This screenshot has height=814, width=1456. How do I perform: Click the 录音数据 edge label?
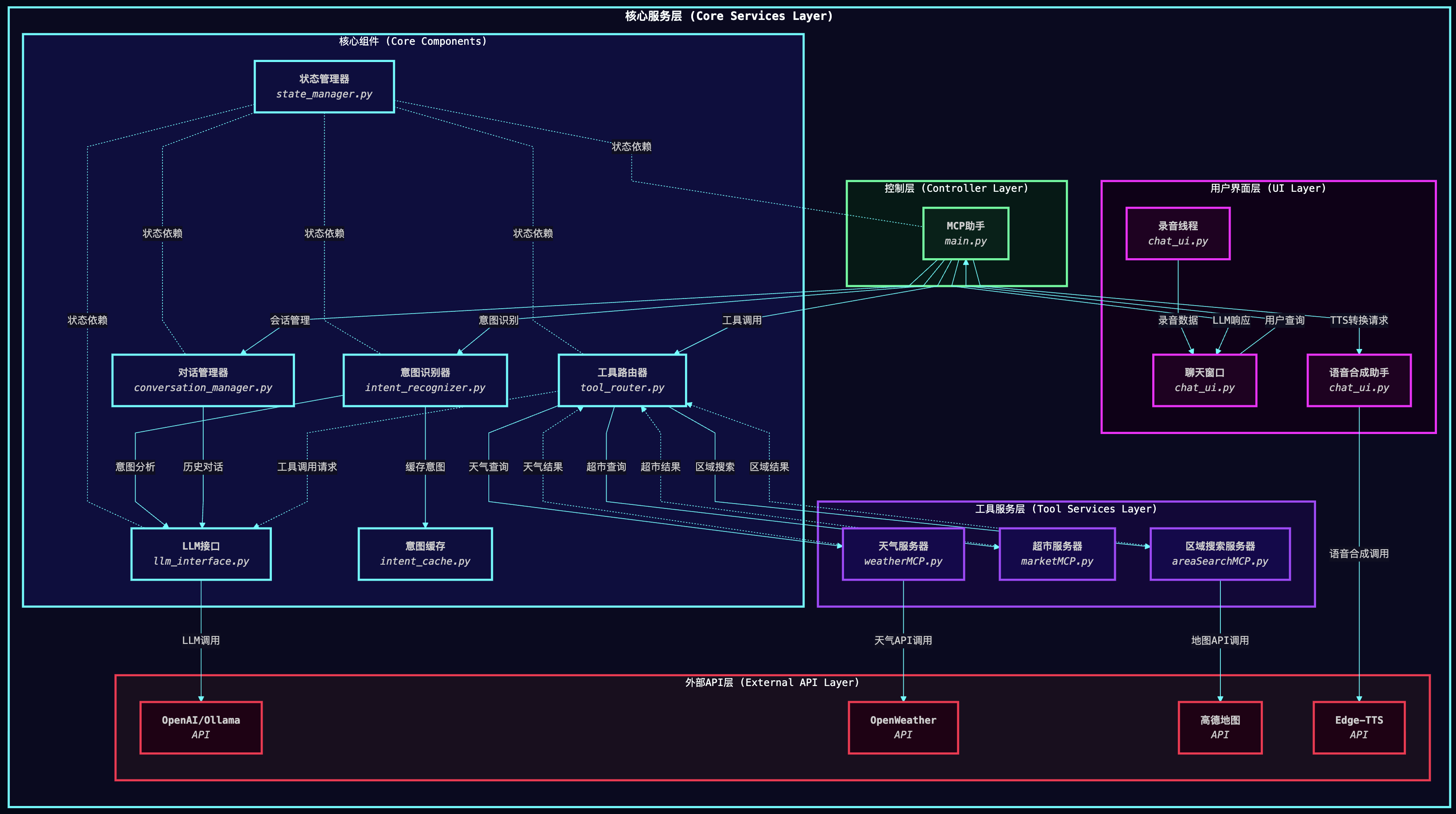[1178, 321]
